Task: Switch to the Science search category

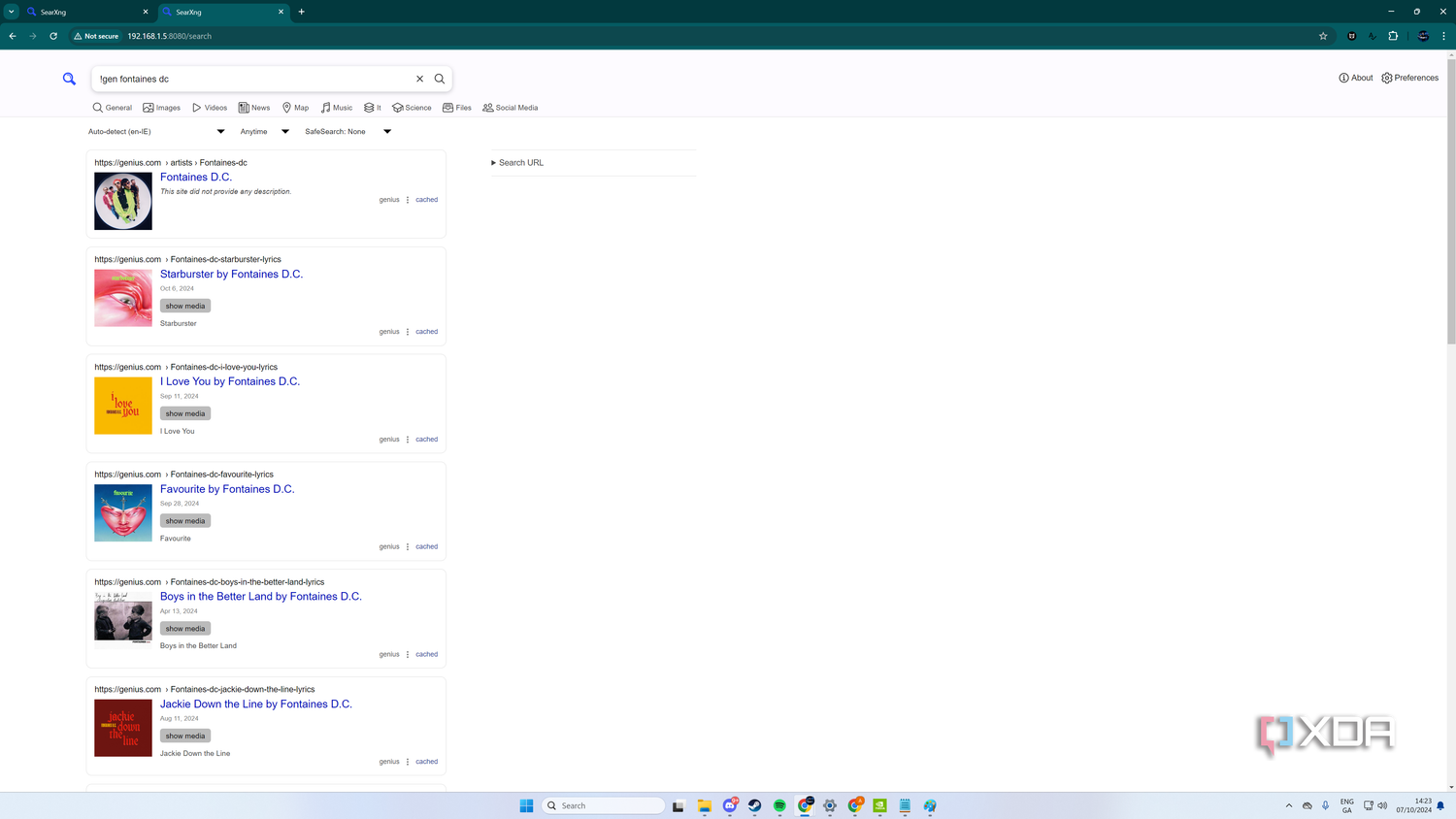Action: [412, 108]
